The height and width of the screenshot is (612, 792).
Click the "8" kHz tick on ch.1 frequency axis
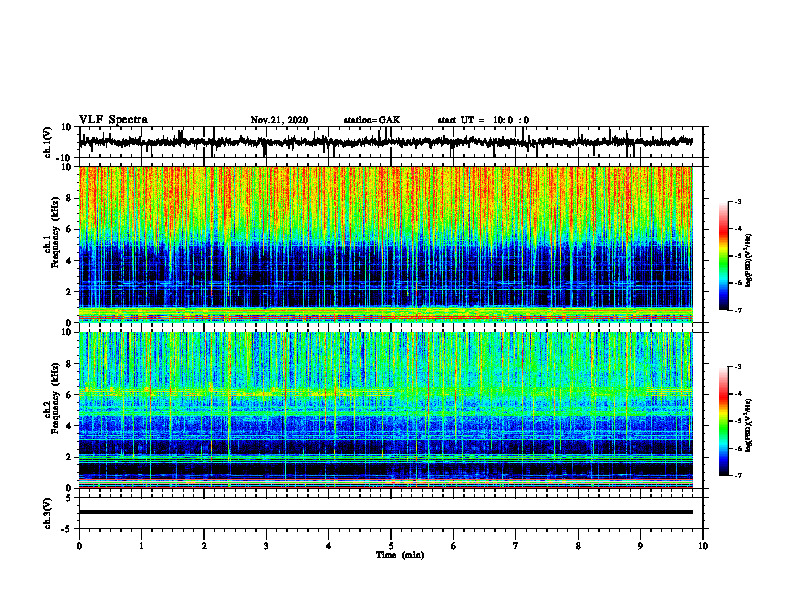click(x=69, y=198)
